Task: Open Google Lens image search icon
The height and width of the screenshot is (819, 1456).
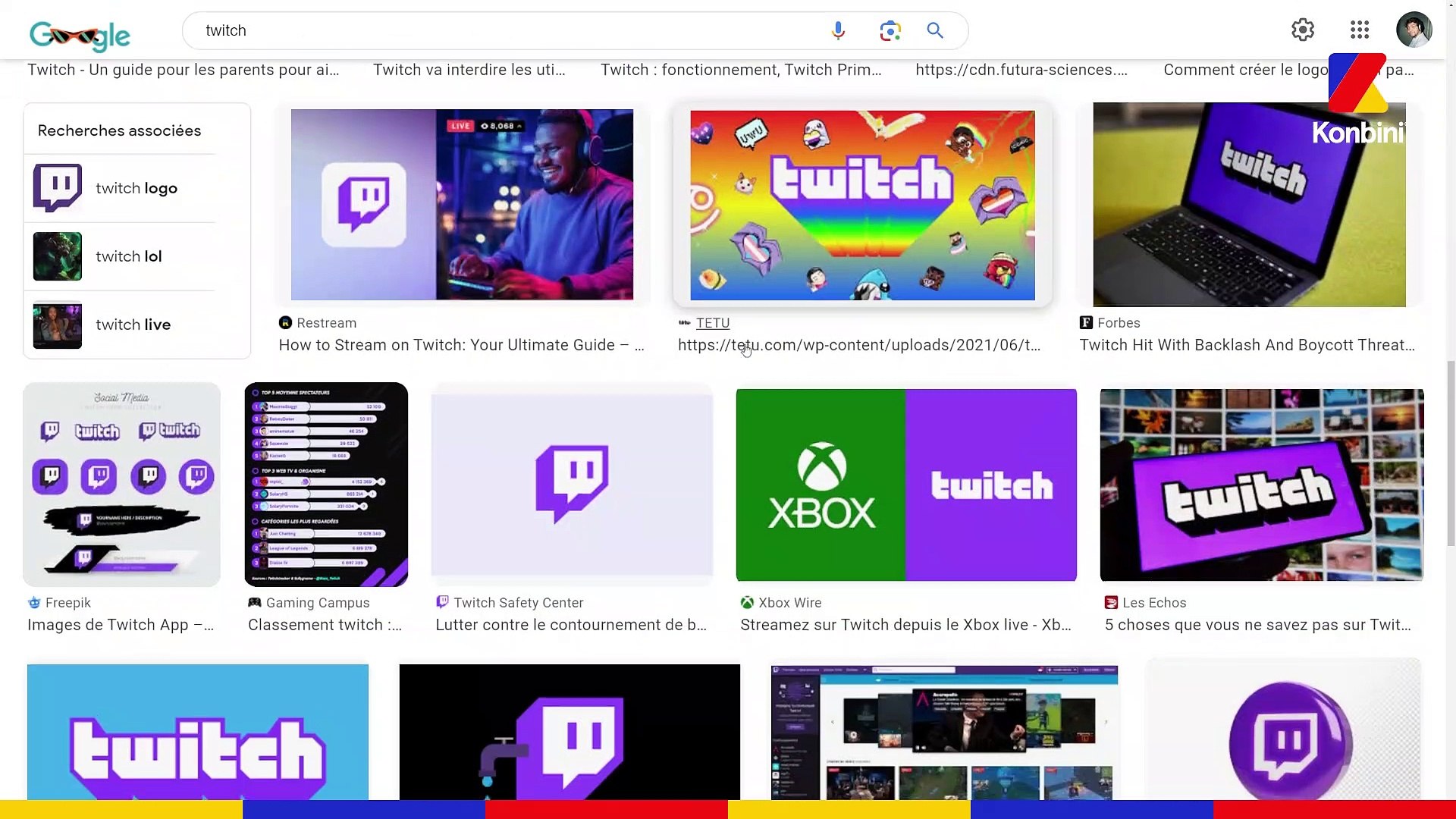Action: pos(890,30)
